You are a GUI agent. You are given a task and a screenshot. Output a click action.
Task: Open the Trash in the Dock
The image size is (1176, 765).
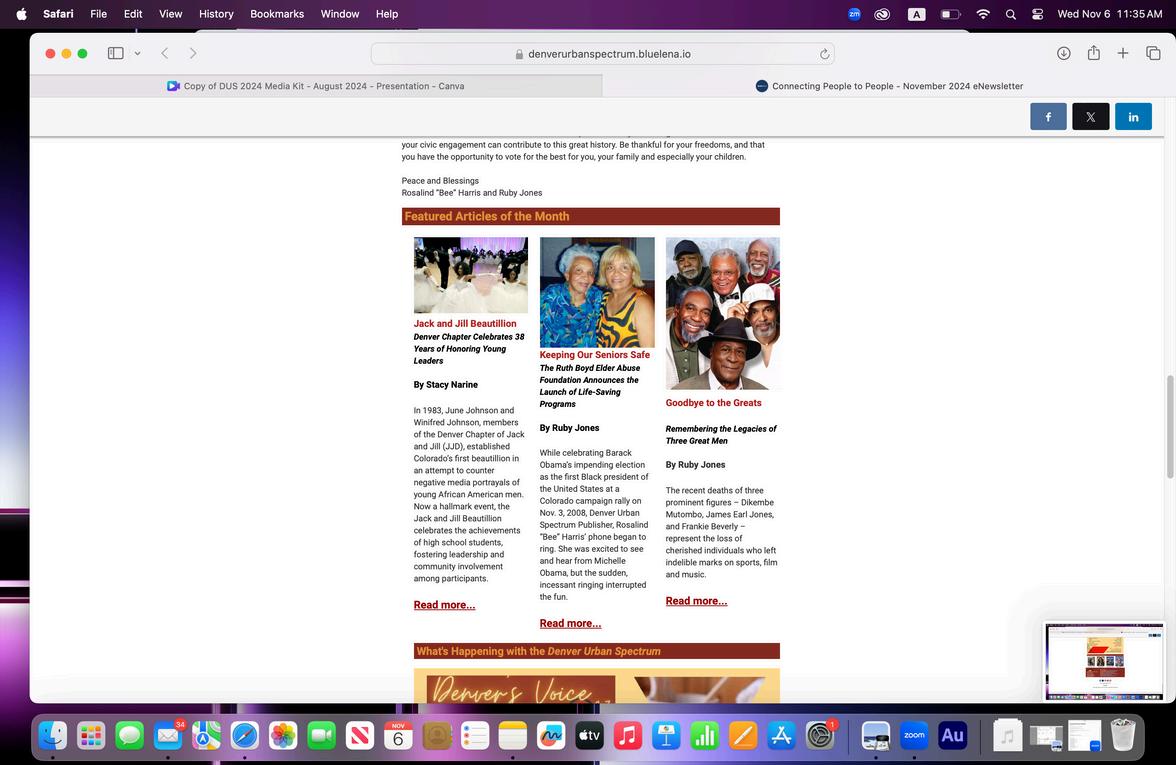pyautogui.click(x=1123, y=736)
